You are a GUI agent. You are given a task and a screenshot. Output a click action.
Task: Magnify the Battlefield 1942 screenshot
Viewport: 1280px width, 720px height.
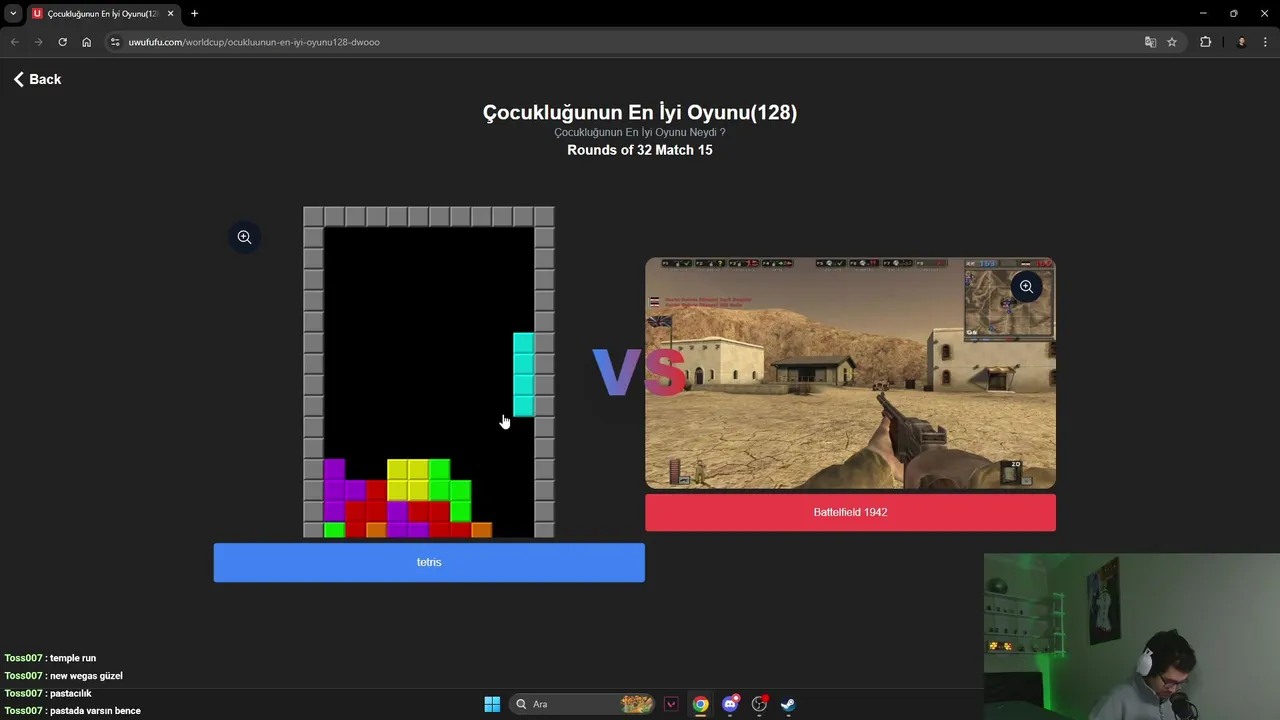pos(1026,287)
